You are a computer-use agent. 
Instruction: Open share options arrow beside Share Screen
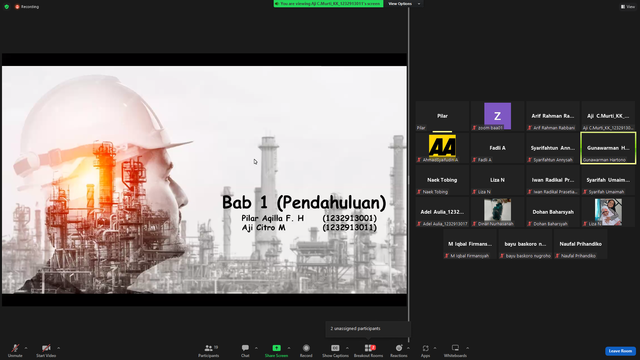(289, 348)
